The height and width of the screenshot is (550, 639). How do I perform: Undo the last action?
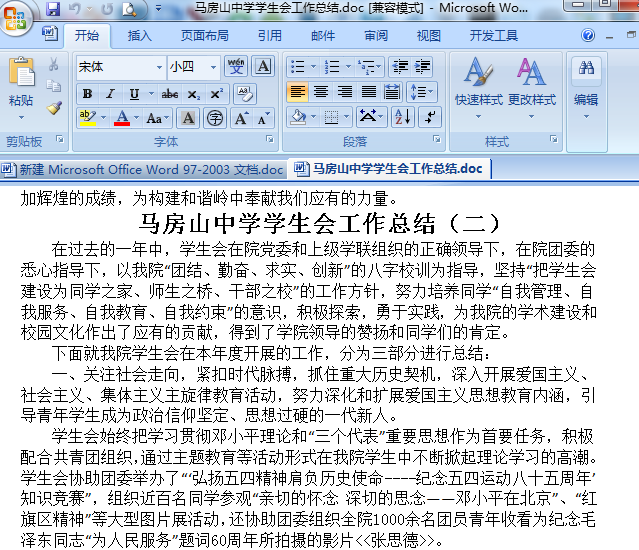(75, 9)
